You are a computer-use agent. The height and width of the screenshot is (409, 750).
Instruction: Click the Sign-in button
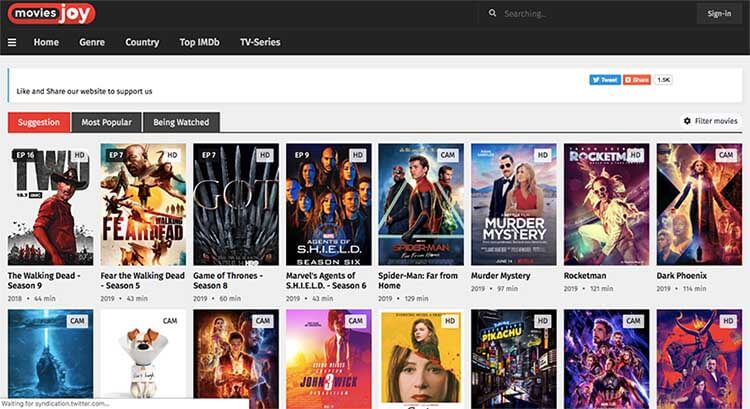719,13
